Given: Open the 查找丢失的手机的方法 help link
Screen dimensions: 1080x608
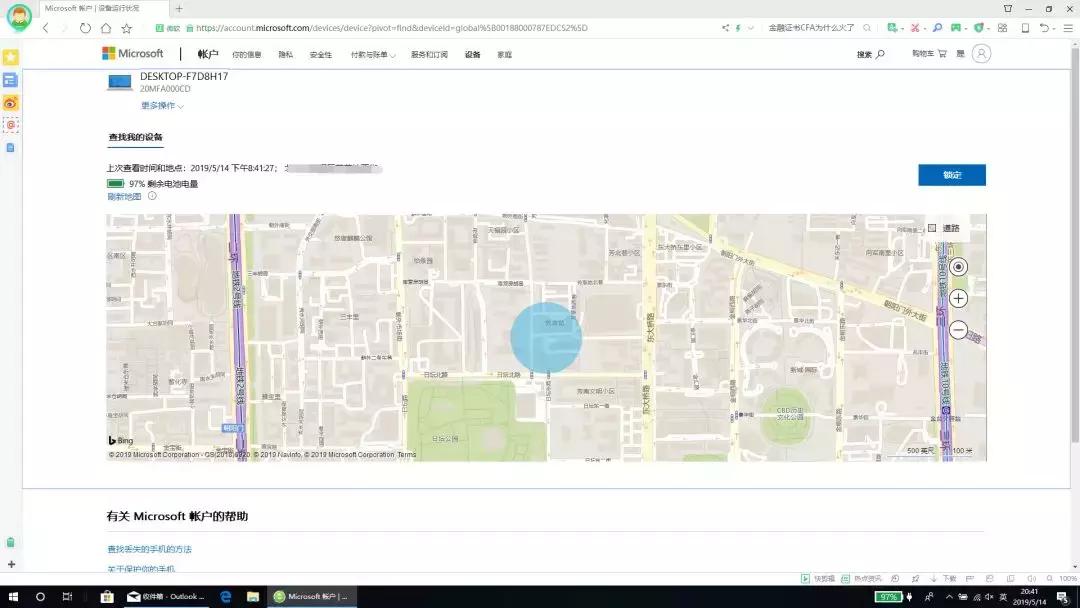Looking at the screenshot, I should 149,549.
